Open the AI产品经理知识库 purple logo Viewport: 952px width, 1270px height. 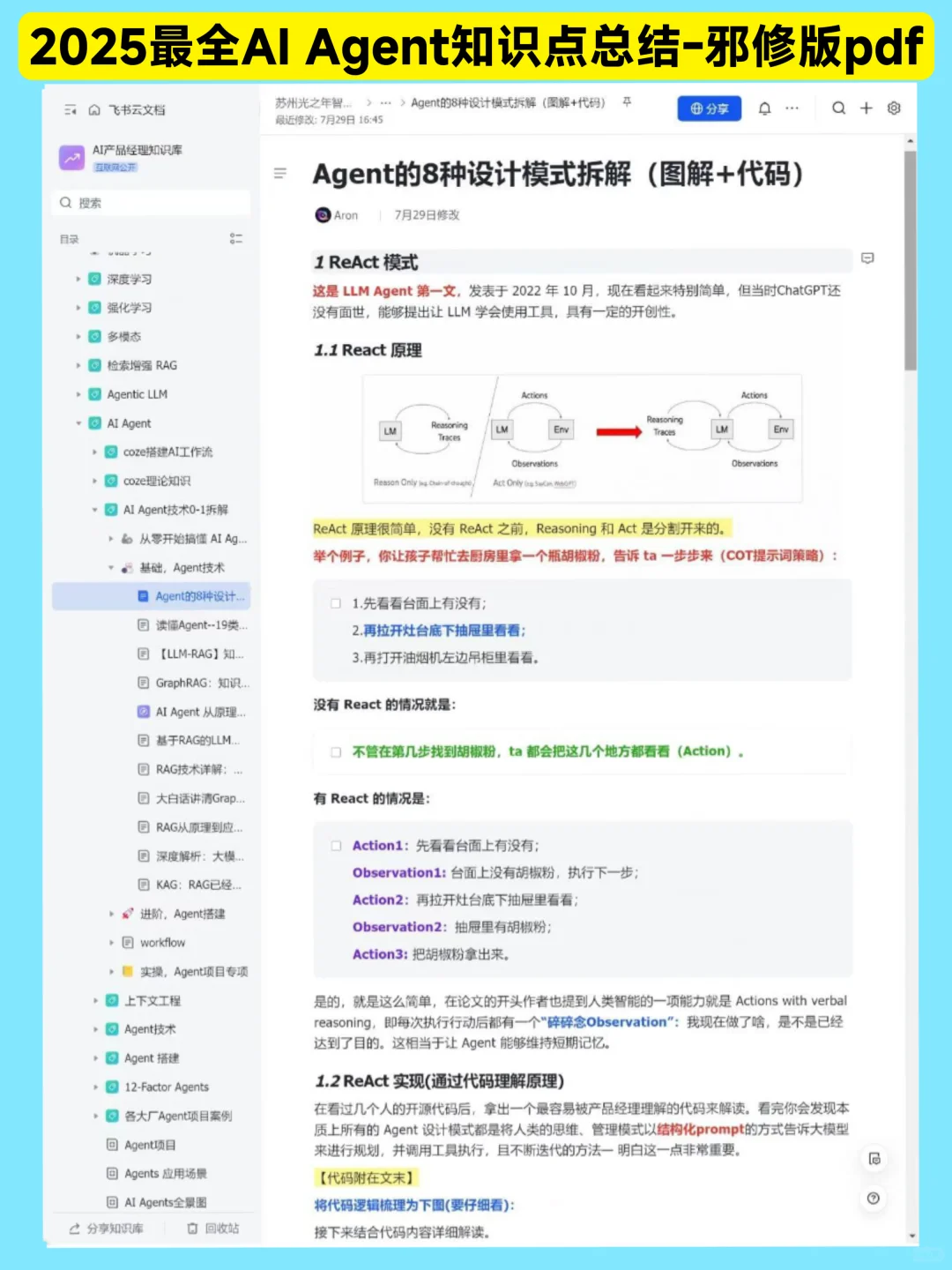(71, 158)
